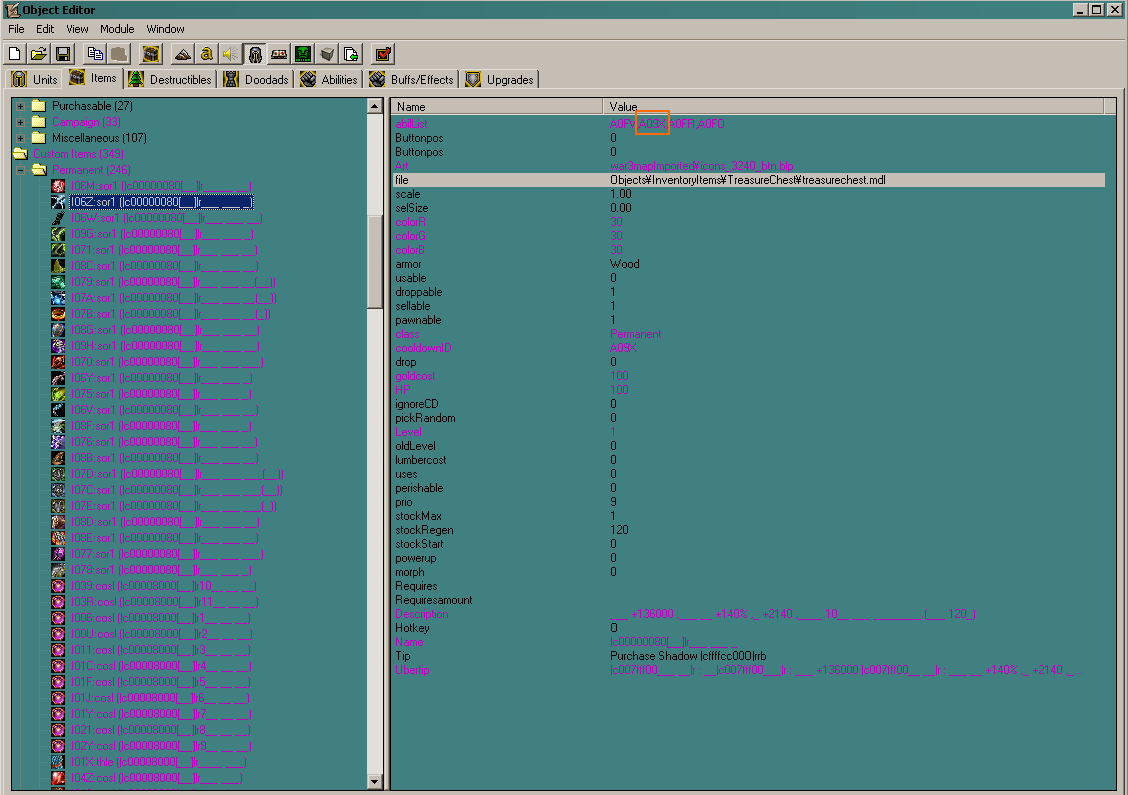Open the Trigger Editor letter 'a' icon
The image size is (1128, 795).
(x=206, y=54)
